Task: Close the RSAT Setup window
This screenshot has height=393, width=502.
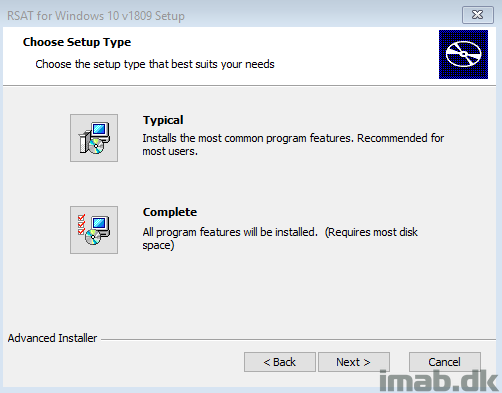Action: point(478,15)
